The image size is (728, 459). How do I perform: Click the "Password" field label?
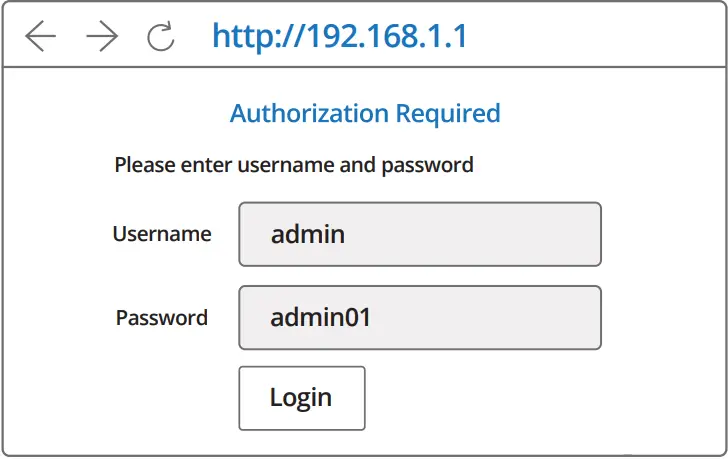[x=162, y=318]
